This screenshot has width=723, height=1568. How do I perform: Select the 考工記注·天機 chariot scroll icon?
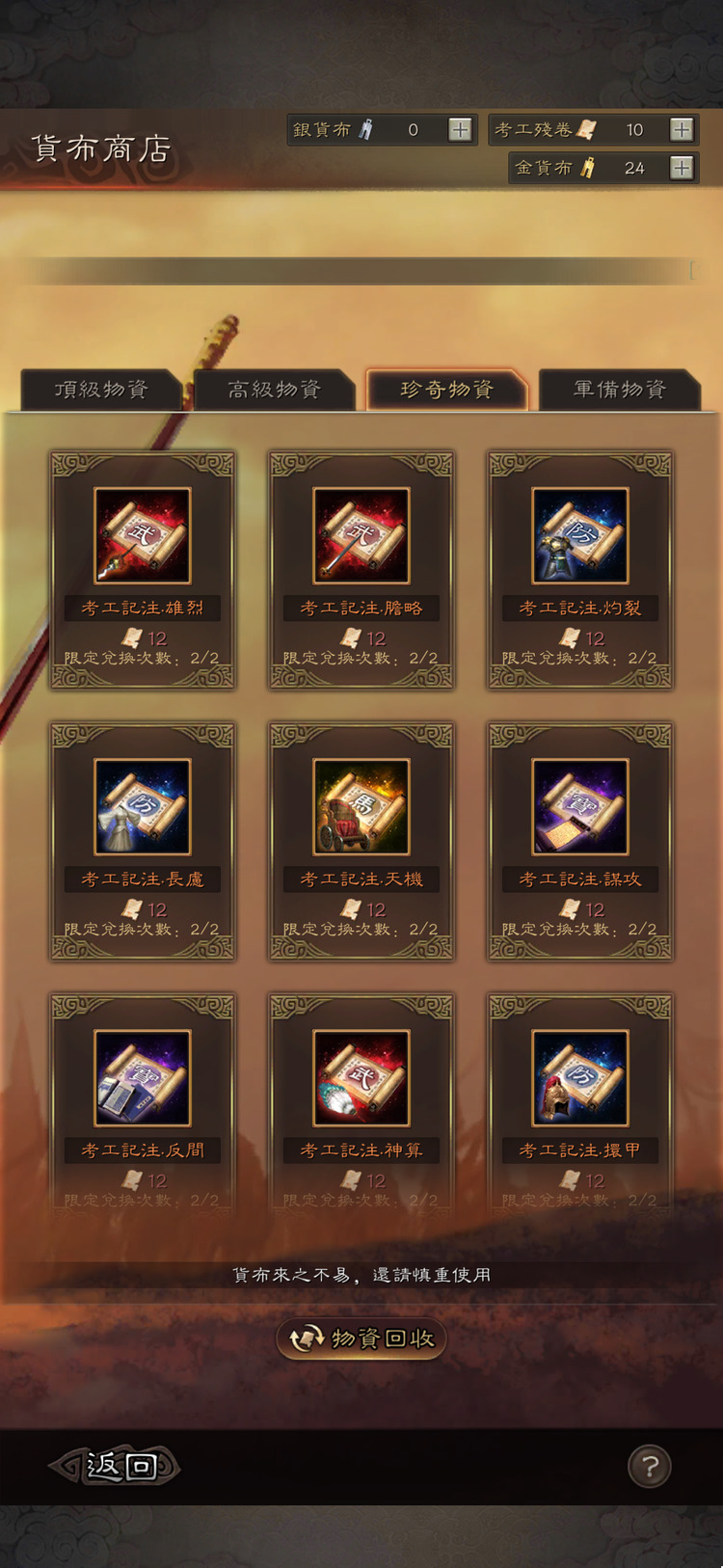tap(361, 806)
